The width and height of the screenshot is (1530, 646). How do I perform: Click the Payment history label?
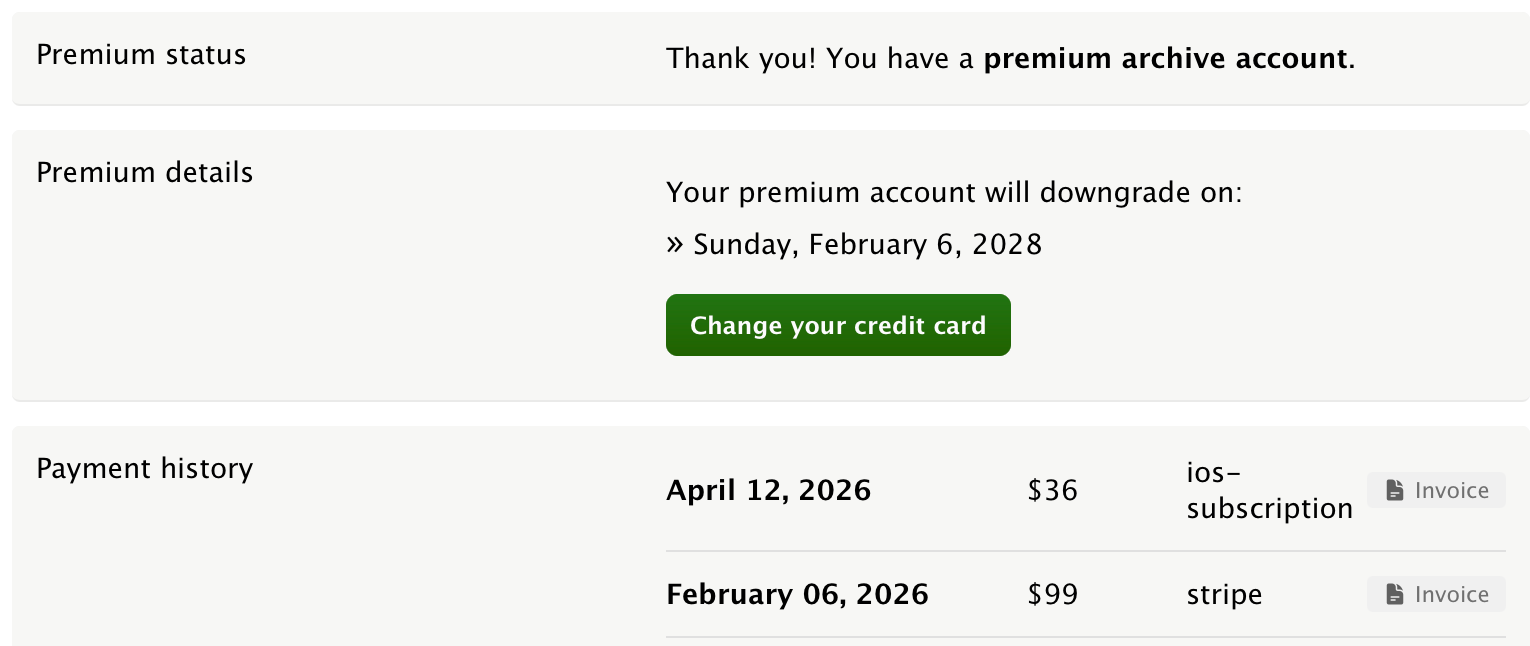click(145, 468)
